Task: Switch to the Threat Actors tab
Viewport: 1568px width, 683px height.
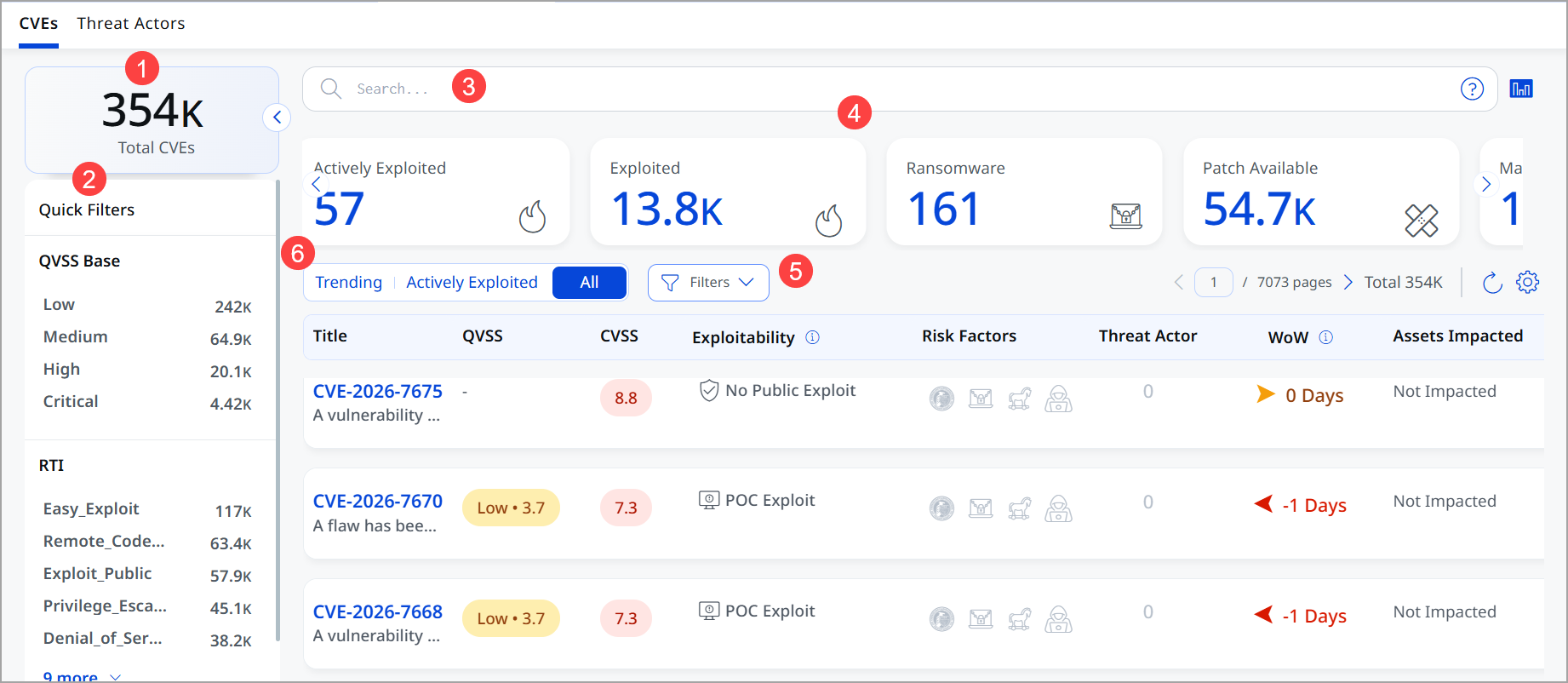Action: 131,24
